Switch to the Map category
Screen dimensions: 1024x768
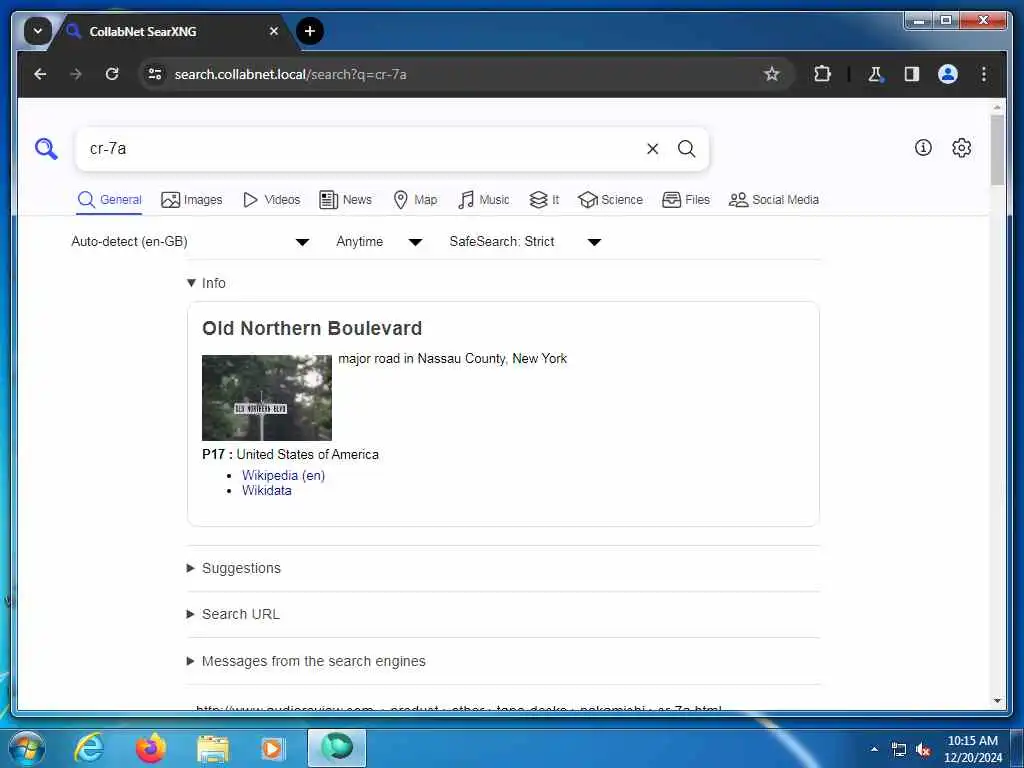(415, 200)
